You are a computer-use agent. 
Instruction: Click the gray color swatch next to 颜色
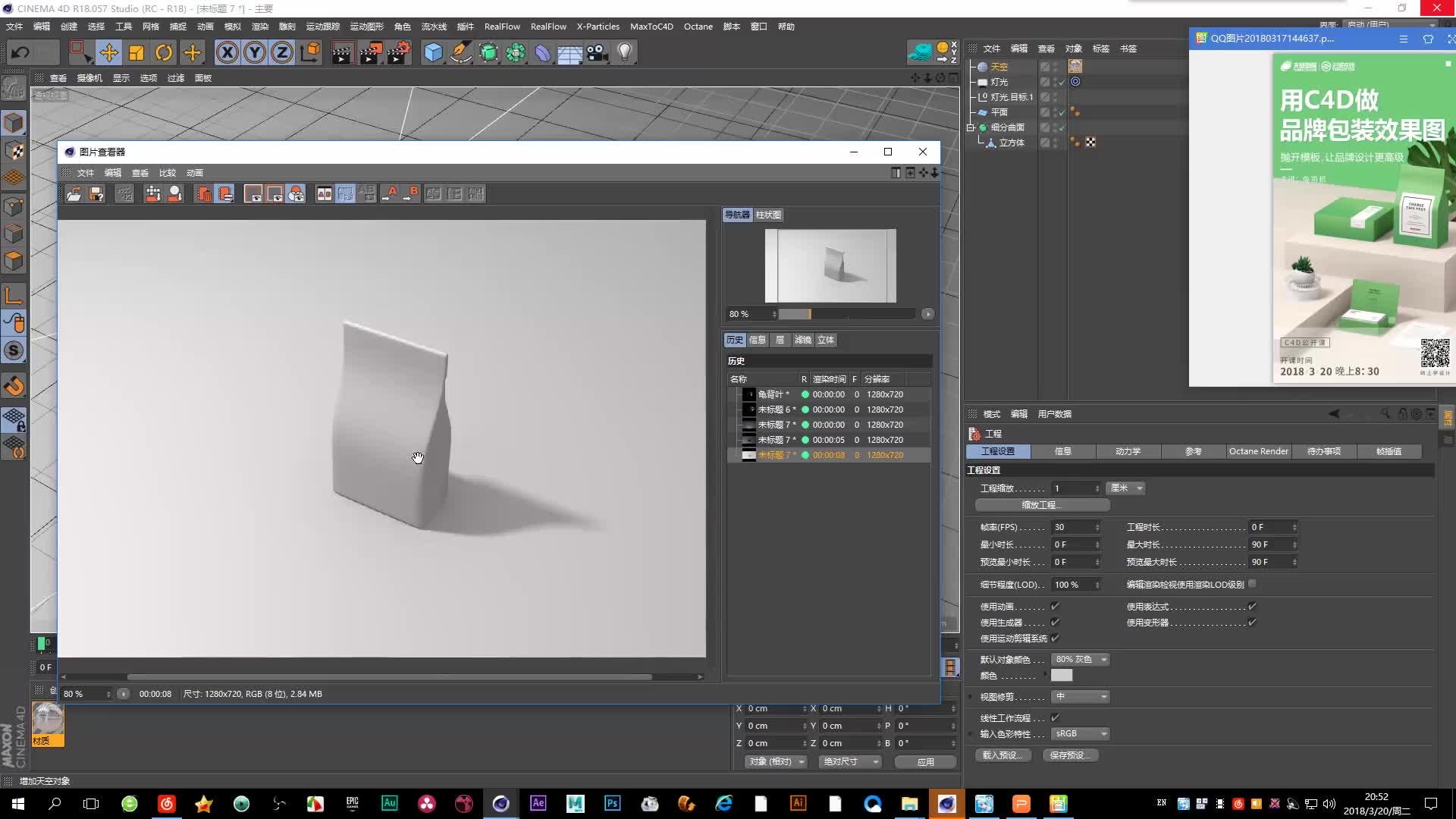tap(1062, 675)
